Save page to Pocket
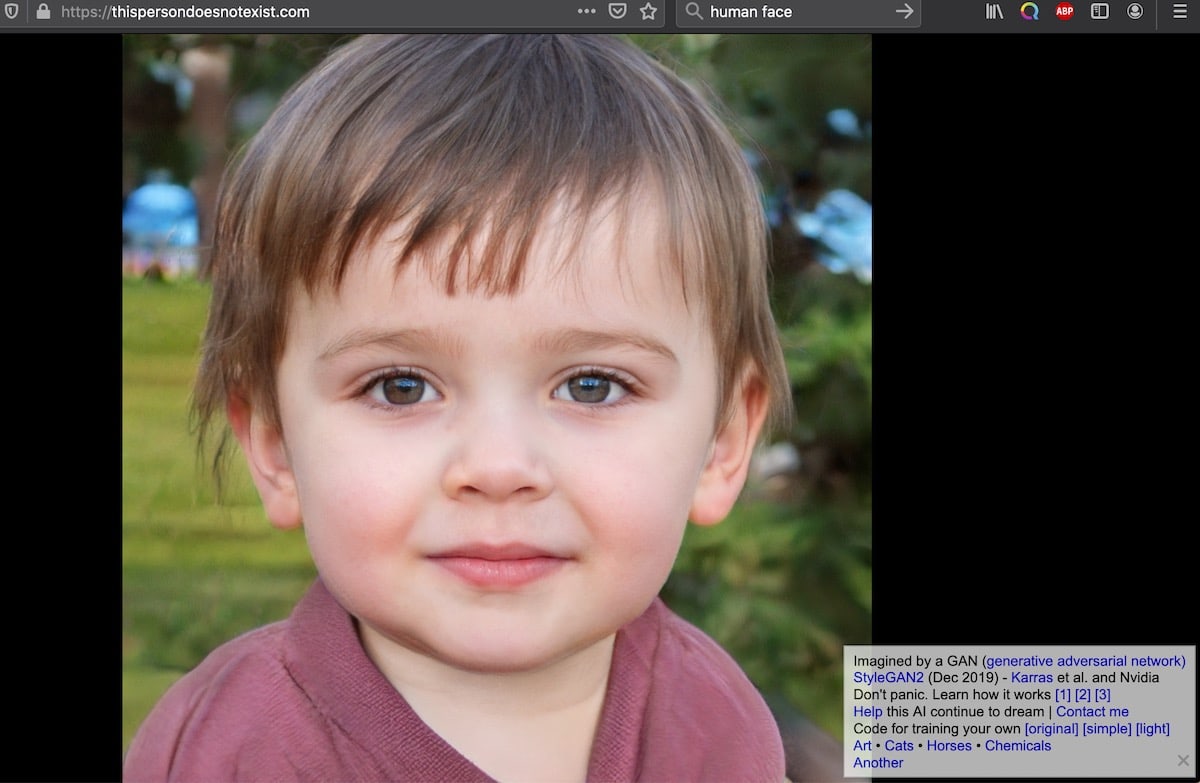This screenshot has height=783, width=1200. [618, 12]
